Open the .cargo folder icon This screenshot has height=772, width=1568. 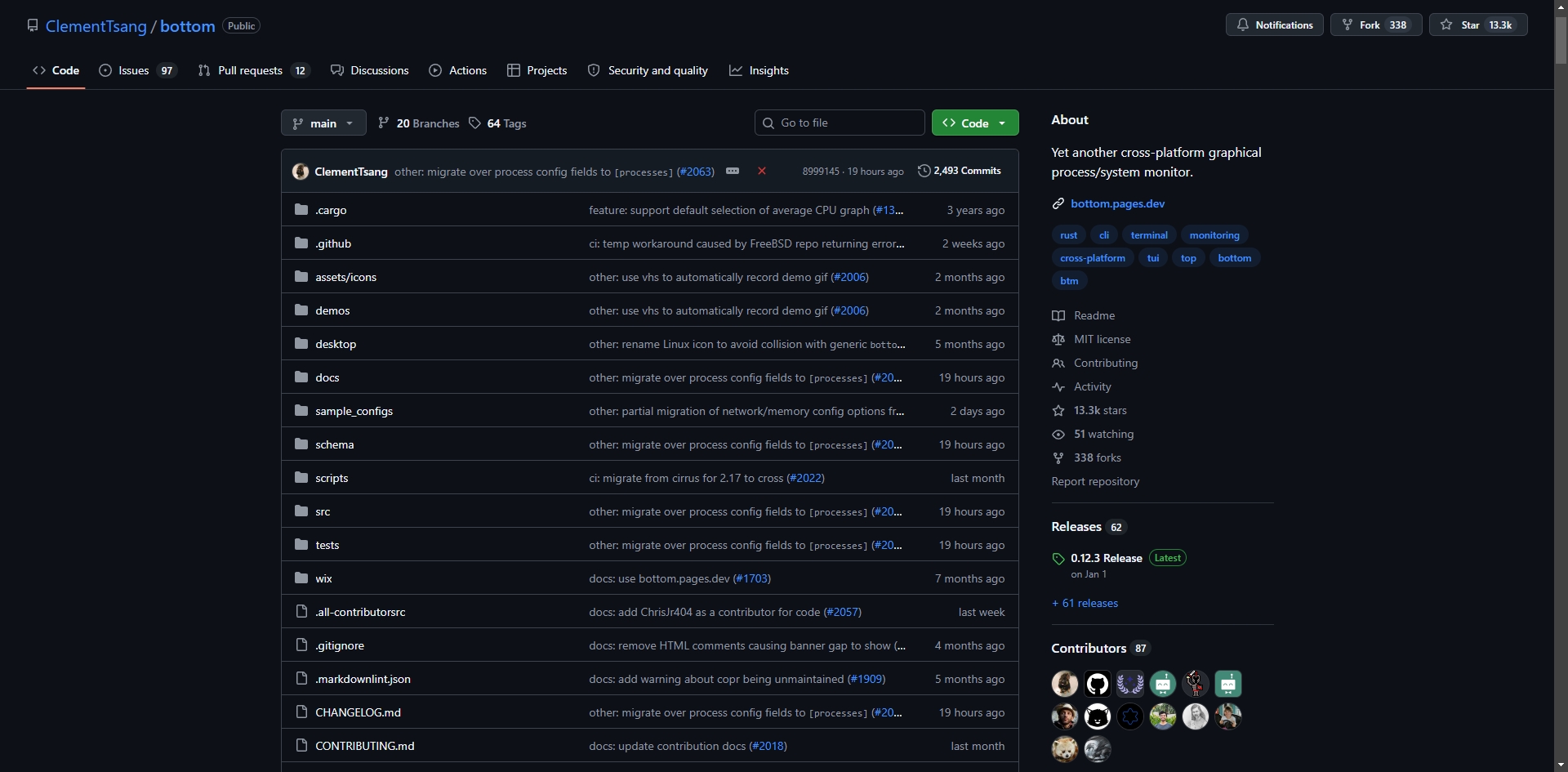click(301, 210)
